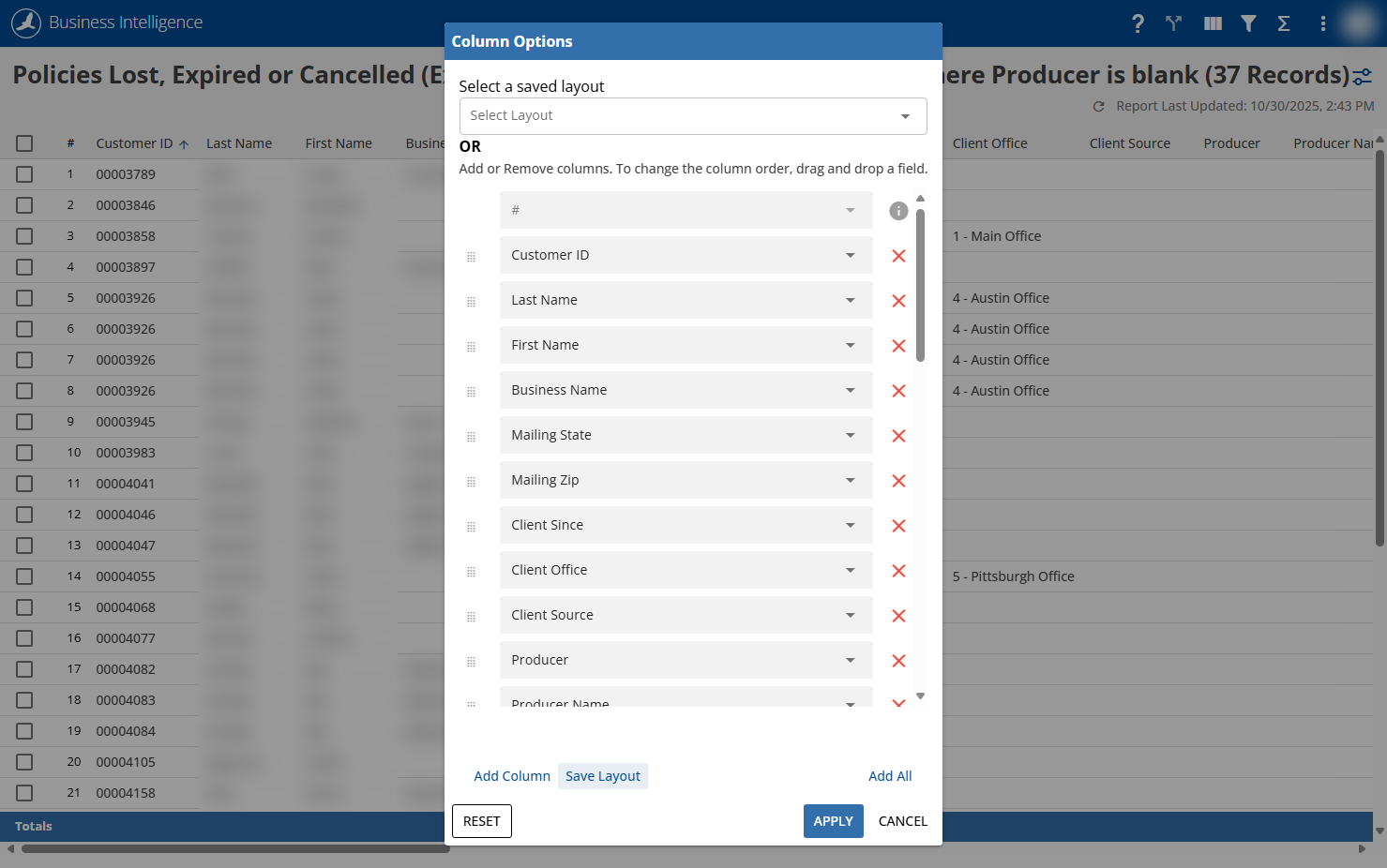
Task: Sort by Customer ID column header
Action: [134, 143]
